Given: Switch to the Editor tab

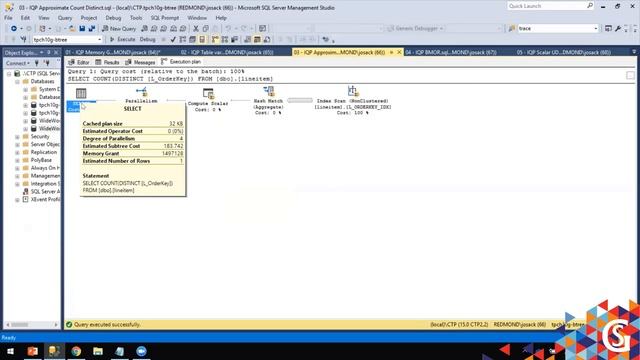Looking at the screenshot, I should click(79, 62).
